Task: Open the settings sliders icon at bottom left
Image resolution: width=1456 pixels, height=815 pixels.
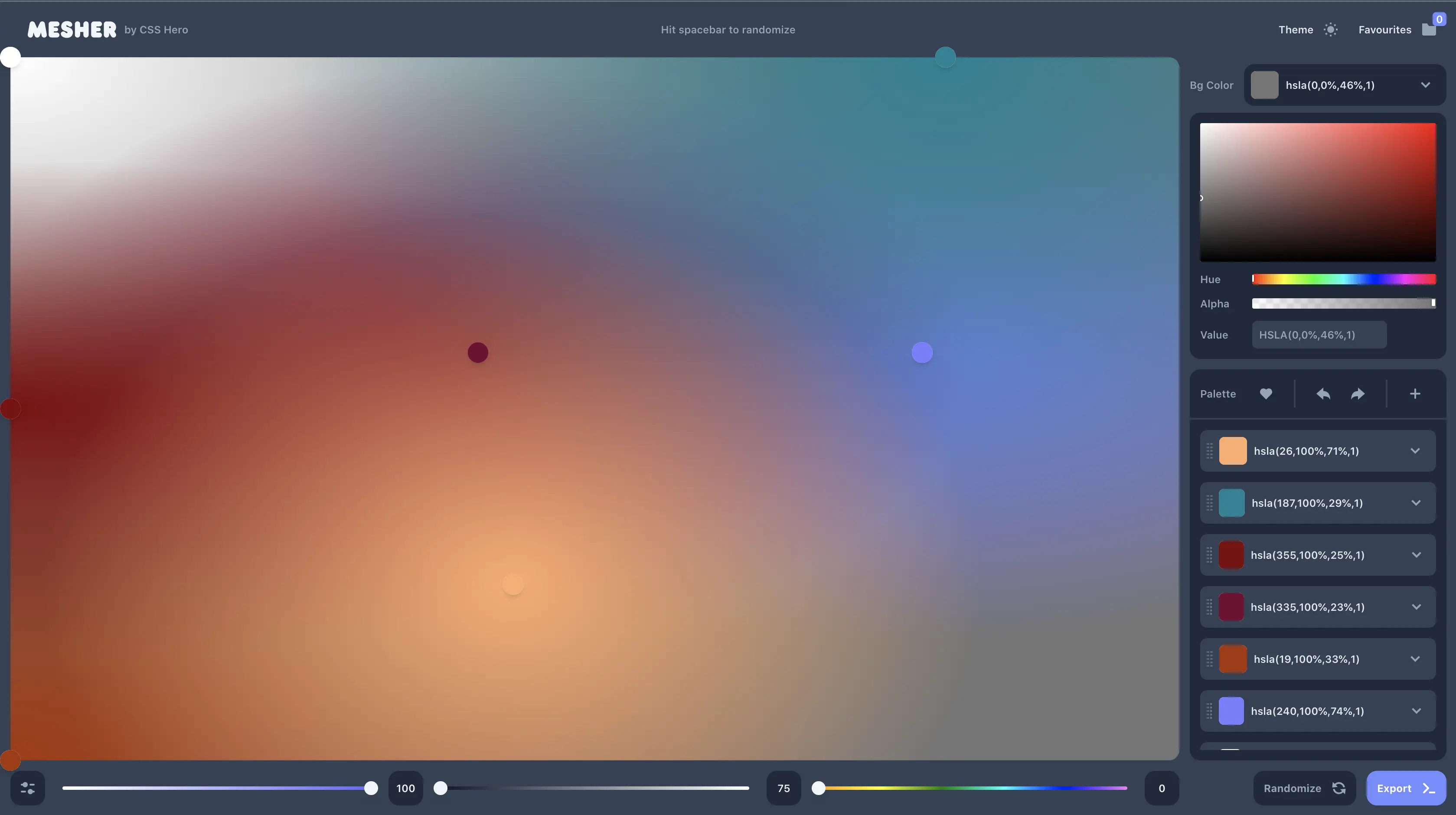Action: point(28,788)
